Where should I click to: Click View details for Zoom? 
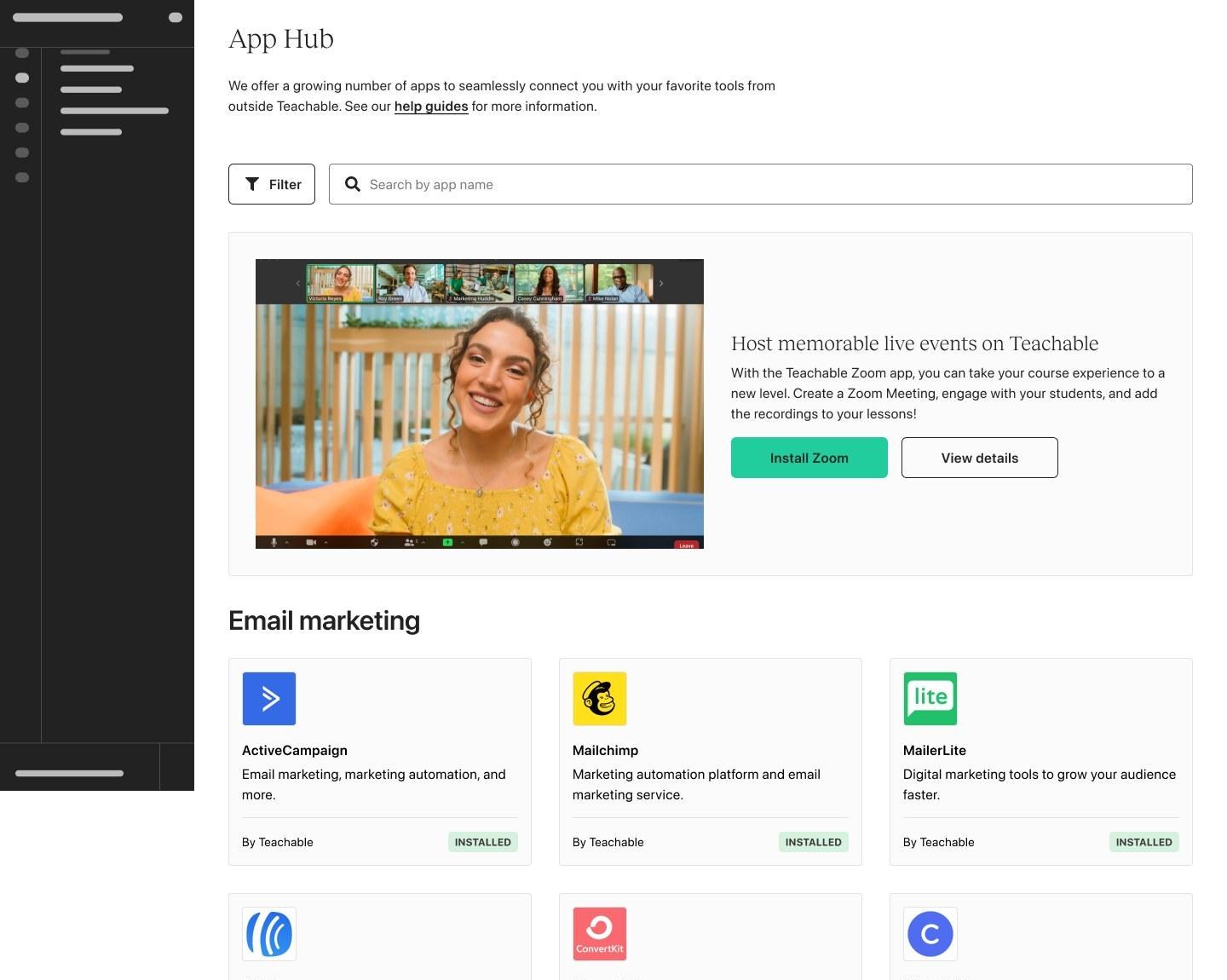(x=980, y=458)
